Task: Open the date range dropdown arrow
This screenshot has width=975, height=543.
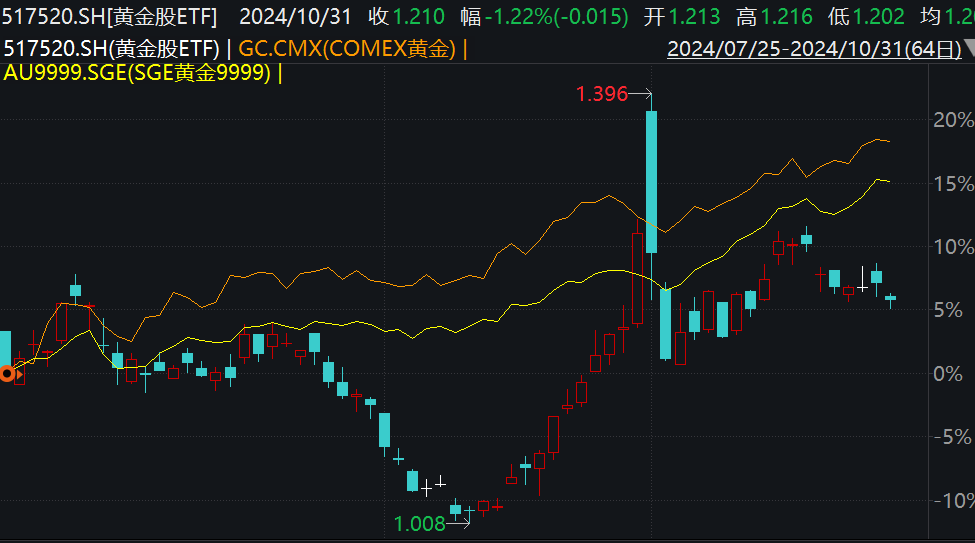Action: (x=969, y=49)
